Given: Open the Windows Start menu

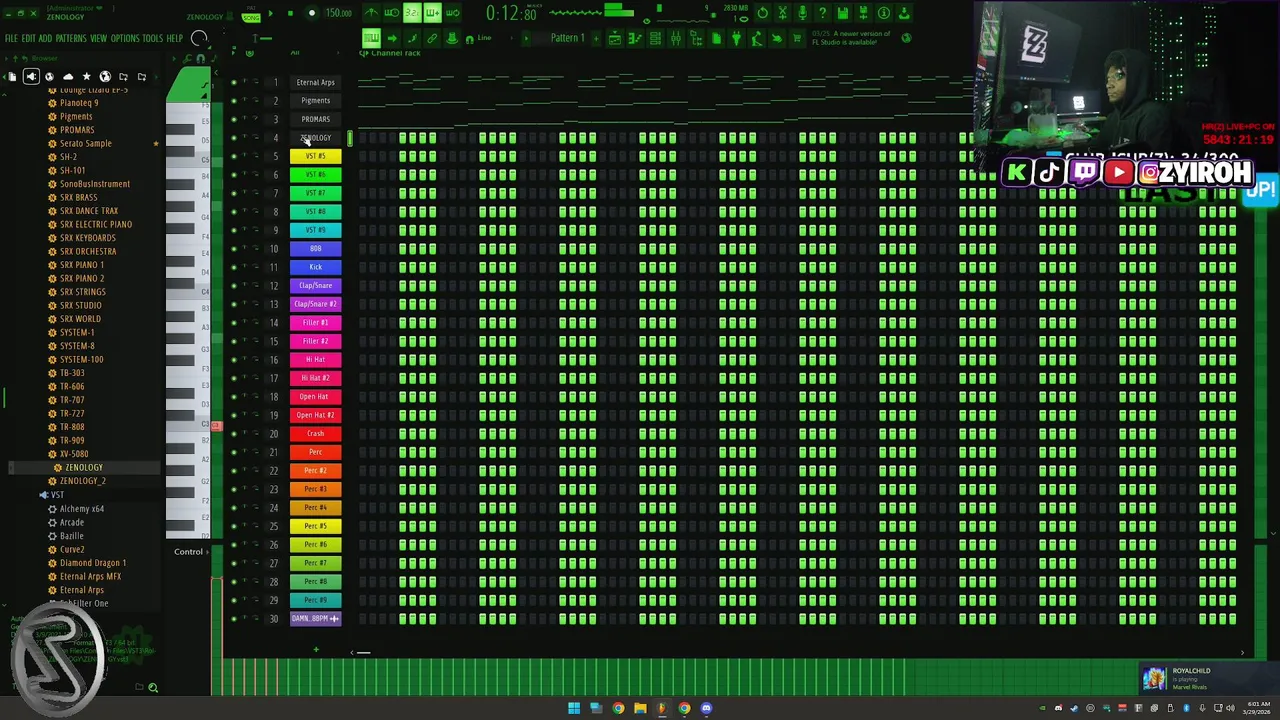Looking at the screenshot, I should point(574,708).
